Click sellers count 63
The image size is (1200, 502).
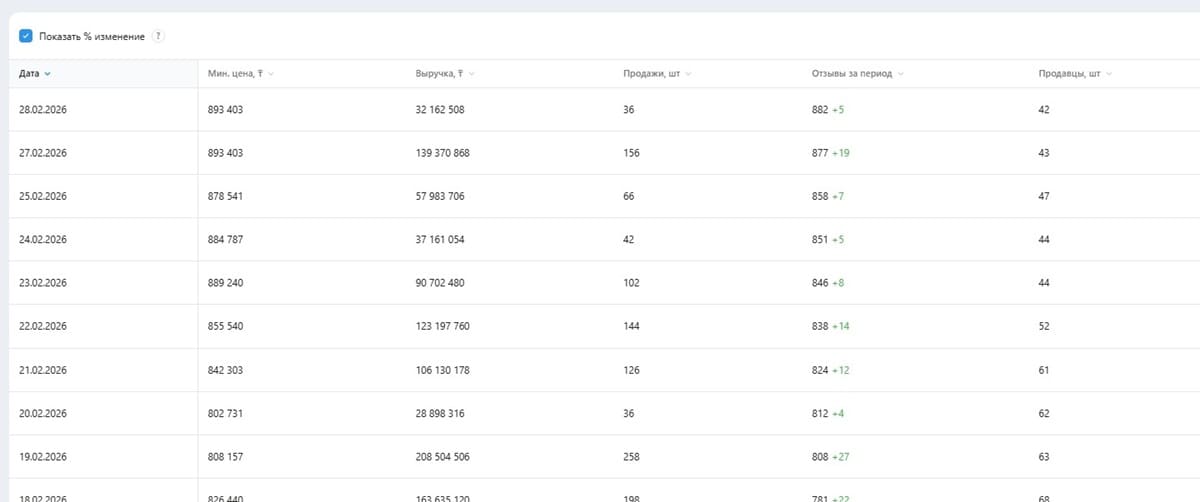pos(1044,457)
